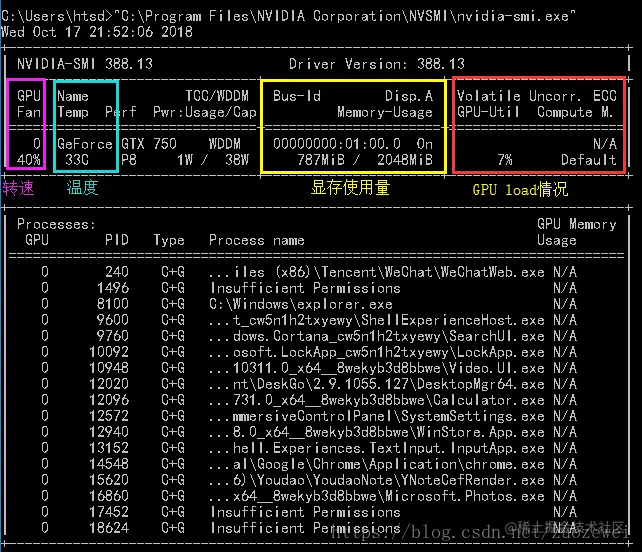Click the Microsoft.Photos.exe process name
This screenshot has width=642, height=552.
(x=377, y=496)
